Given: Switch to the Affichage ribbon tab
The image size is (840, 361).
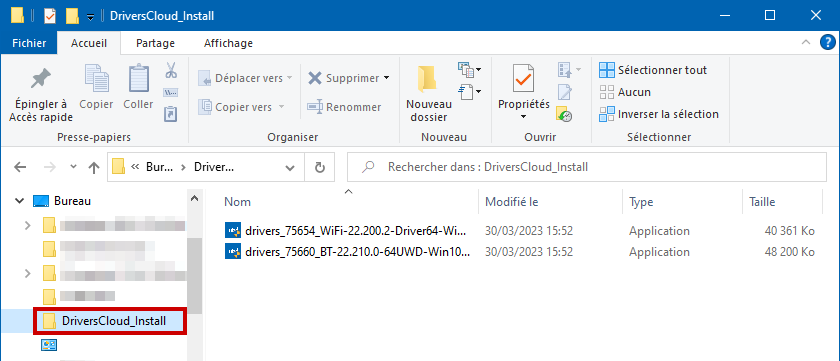Looking at the screenshot, I should [x=228, y=43].
